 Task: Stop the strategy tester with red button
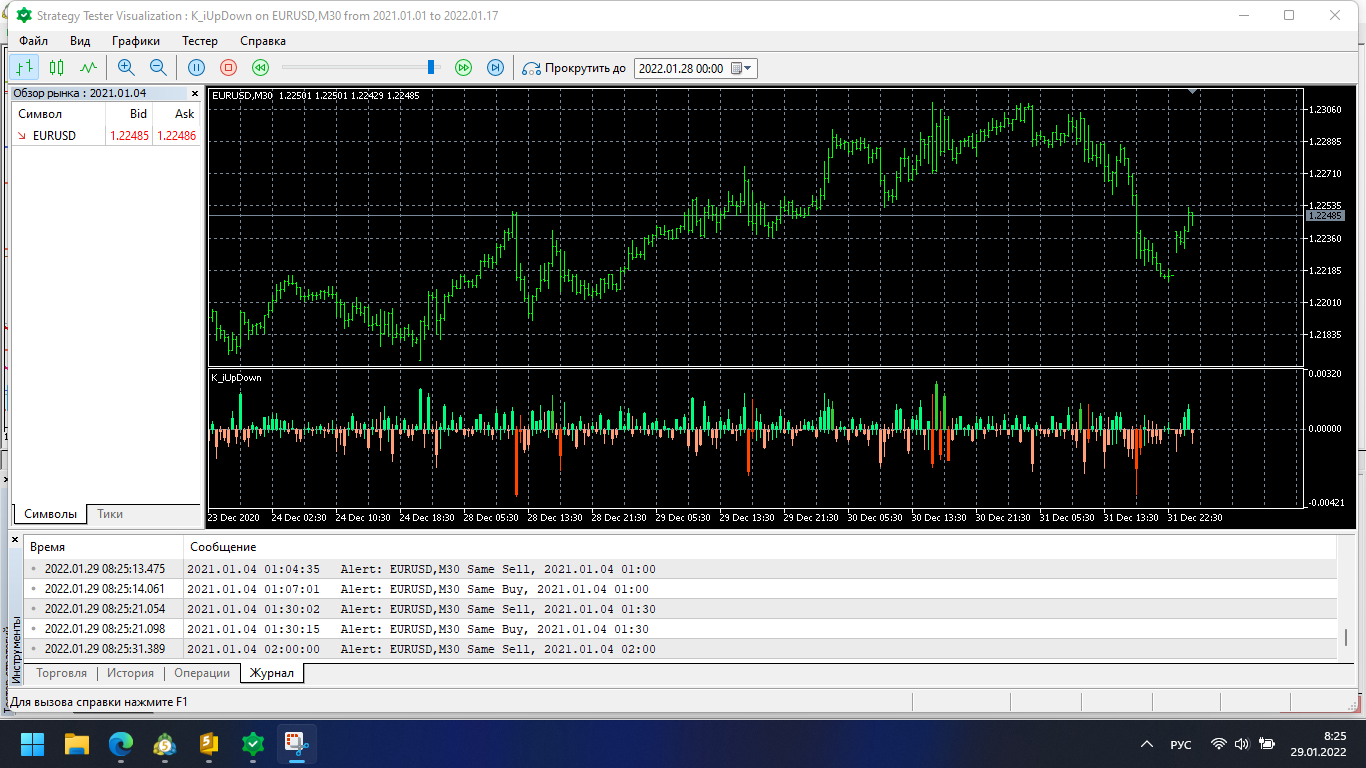tap(228, 68)
